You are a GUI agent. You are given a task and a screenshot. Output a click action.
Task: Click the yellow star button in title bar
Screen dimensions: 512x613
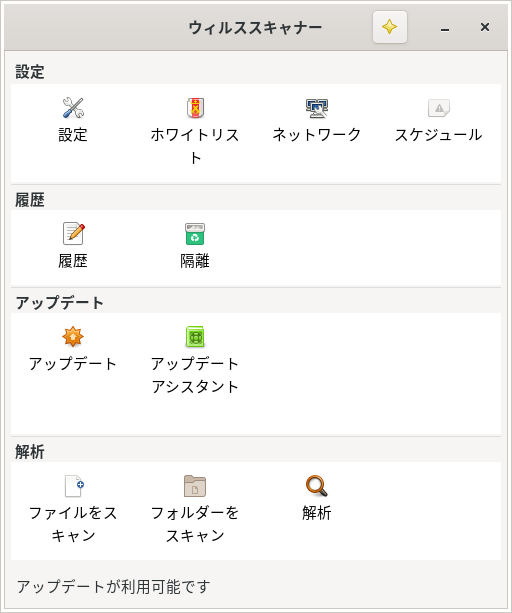(390, 27)
